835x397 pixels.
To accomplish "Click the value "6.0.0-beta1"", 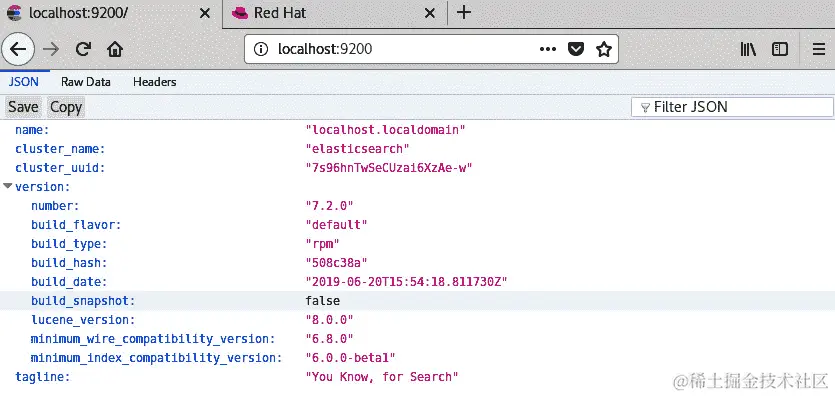I will (350, 358).
